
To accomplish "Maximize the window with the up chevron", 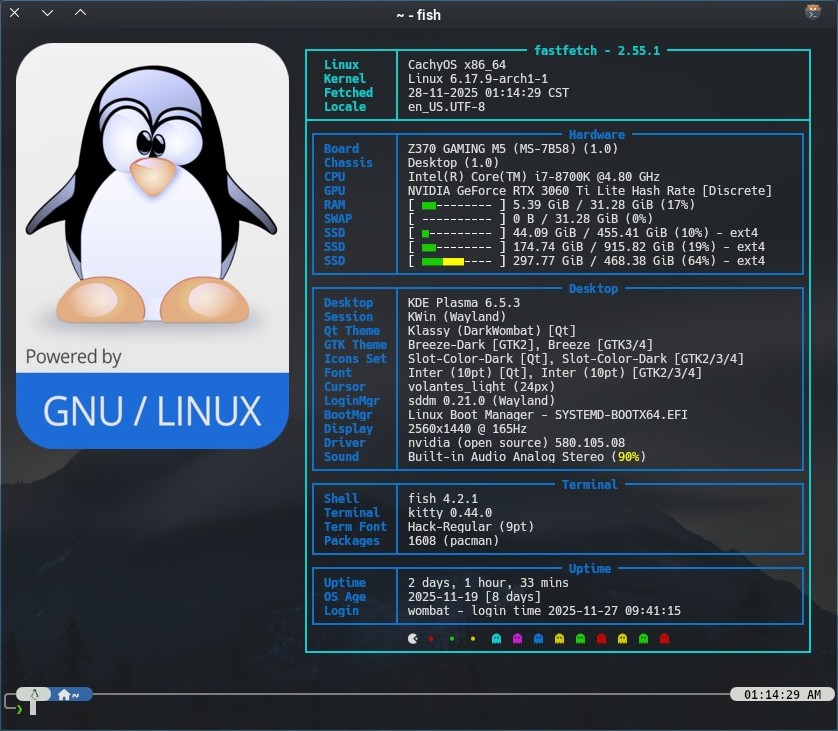I will [x=80, y=14].
